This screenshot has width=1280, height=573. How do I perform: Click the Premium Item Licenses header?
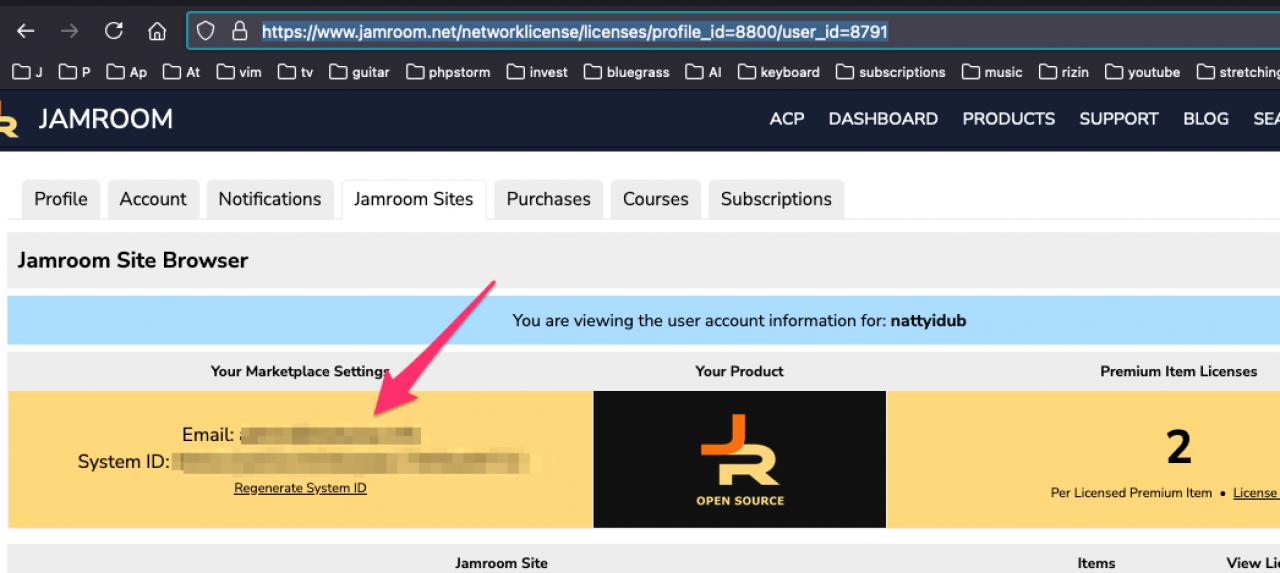point(1179,371)
